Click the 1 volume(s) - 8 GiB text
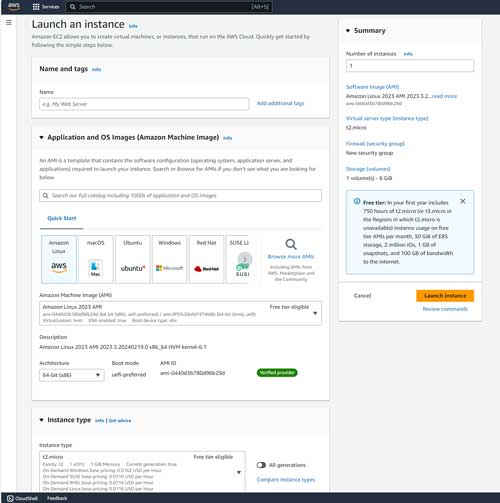Image resolution: width=500 pixels, height=503 pixels. pyautogui.click(x=369, y=178)
